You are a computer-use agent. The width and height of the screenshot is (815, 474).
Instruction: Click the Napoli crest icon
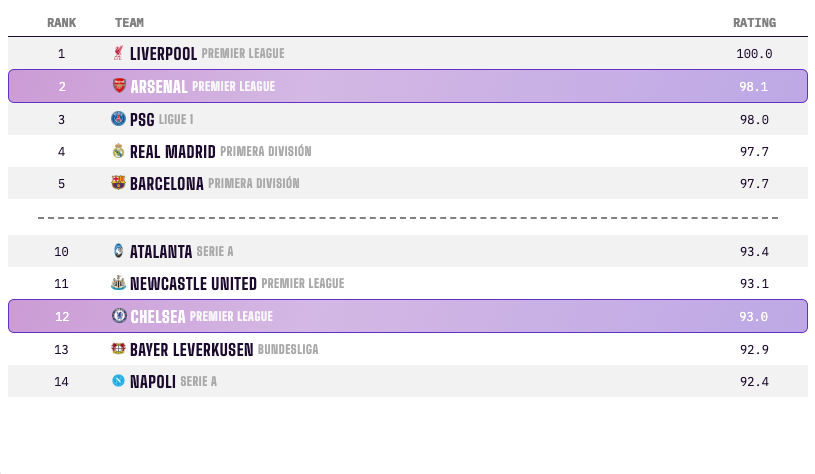click(119, 381)
